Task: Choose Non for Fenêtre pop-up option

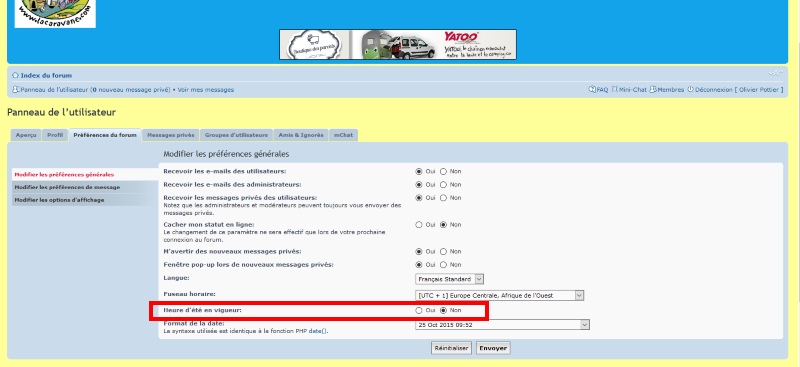Action: coord(443,265)
